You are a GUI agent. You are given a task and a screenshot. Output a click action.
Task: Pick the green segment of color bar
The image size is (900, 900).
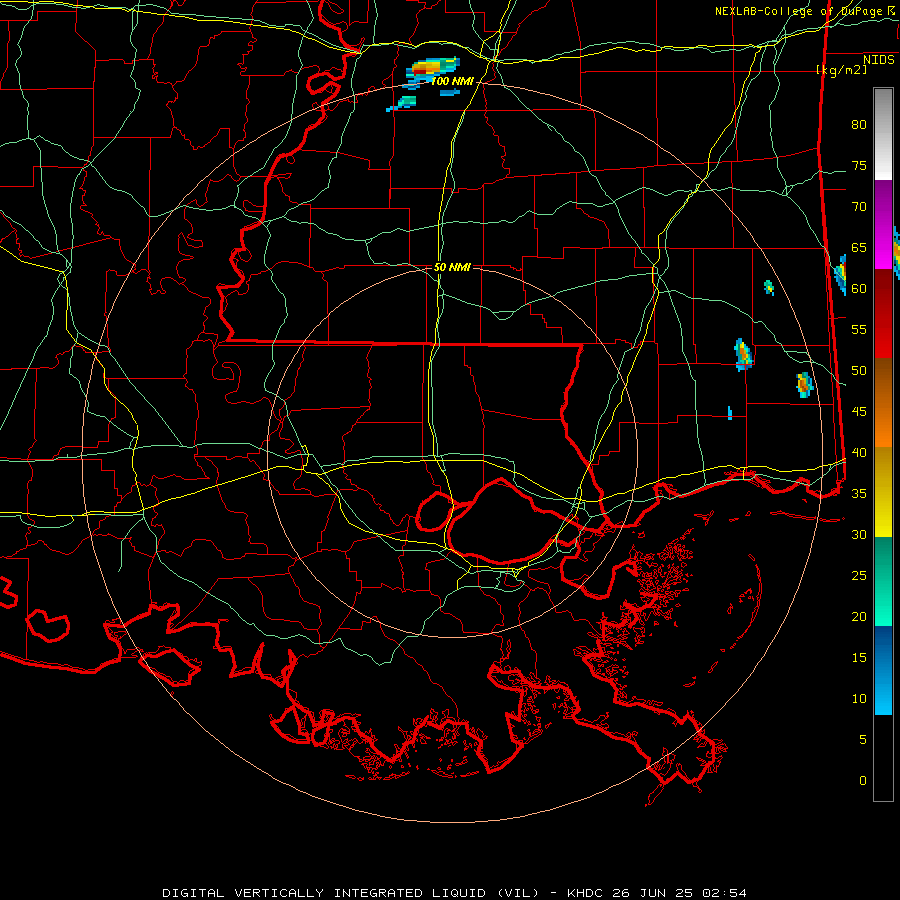tap(883, 581)
